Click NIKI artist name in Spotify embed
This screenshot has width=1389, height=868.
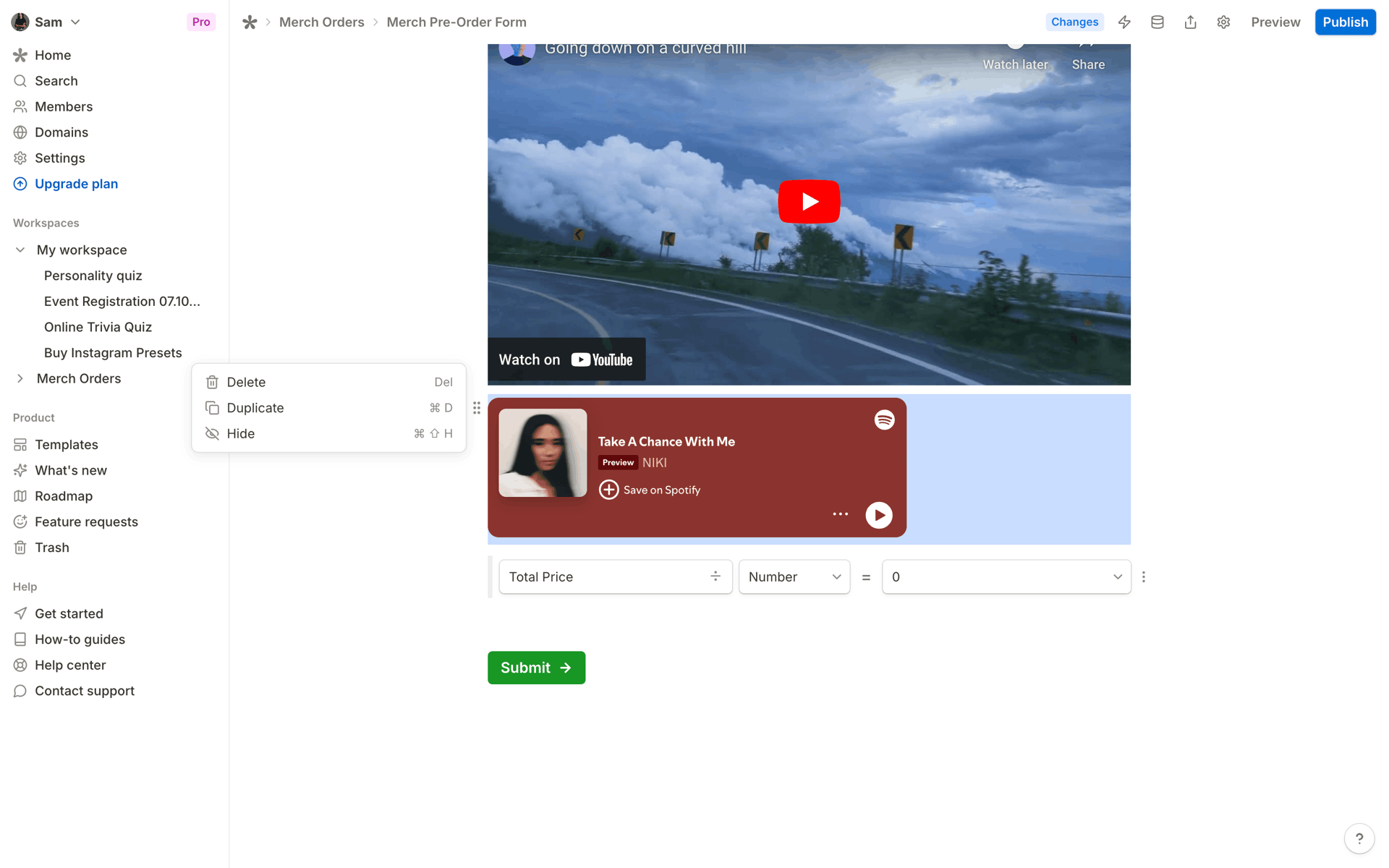point(655,462)
